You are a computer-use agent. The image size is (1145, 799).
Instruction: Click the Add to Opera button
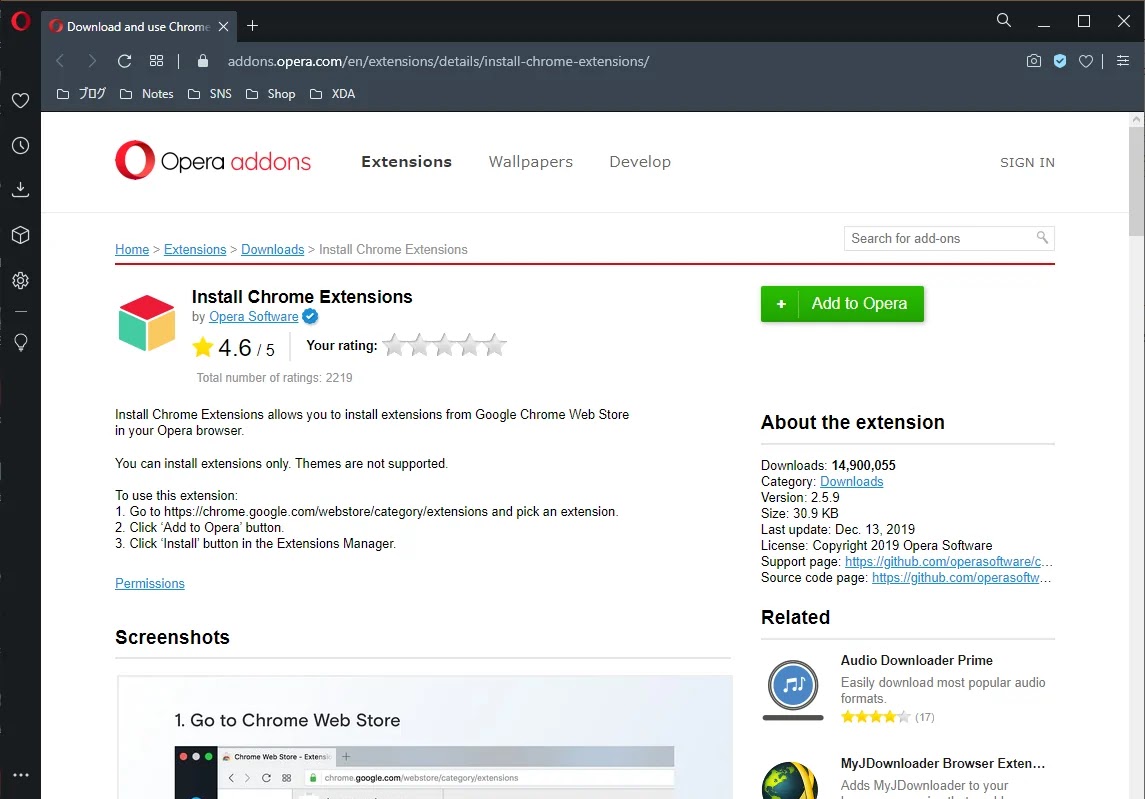point(842,303)
